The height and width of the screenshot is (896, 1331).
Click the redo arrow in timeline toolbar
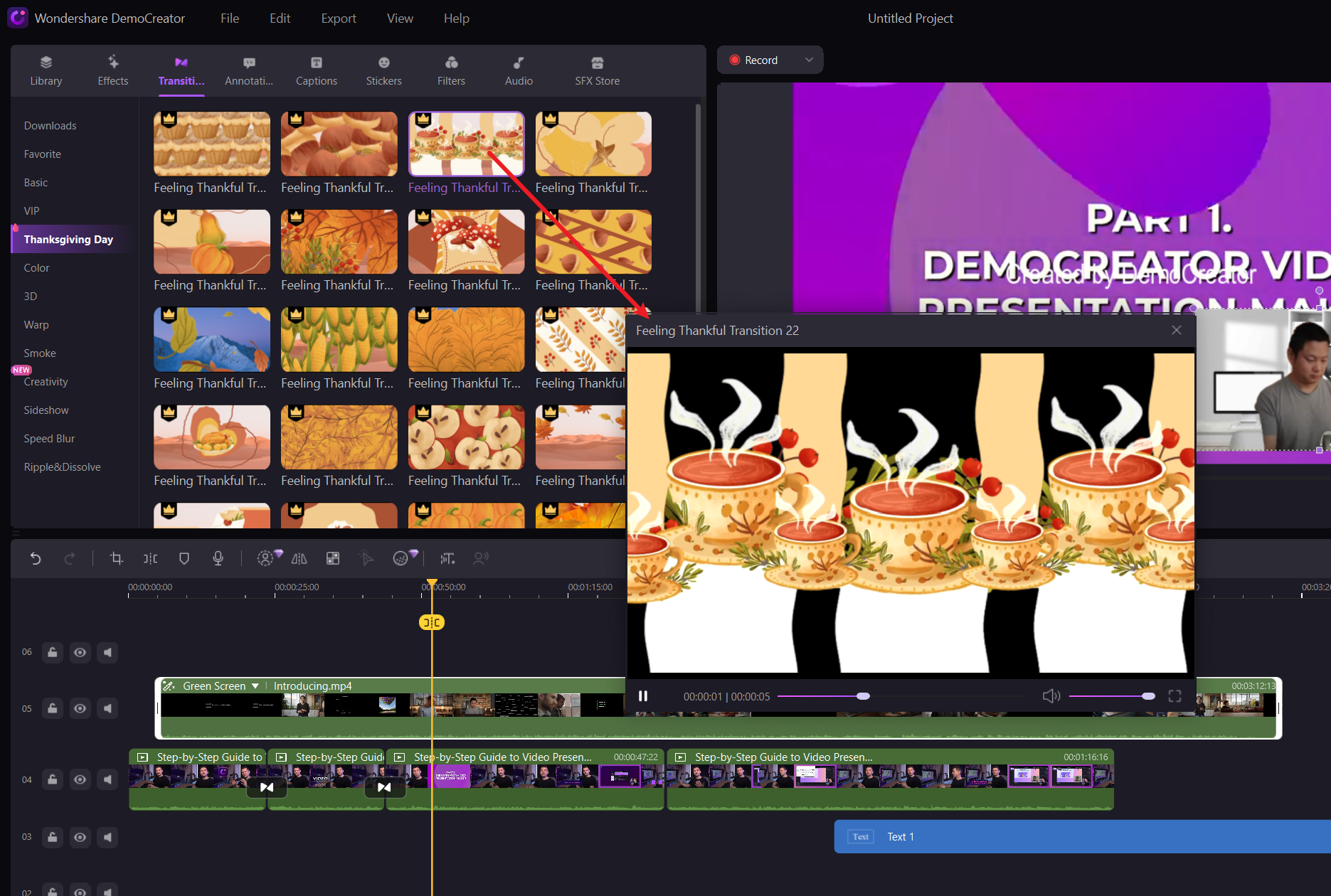tap(70, 558)
